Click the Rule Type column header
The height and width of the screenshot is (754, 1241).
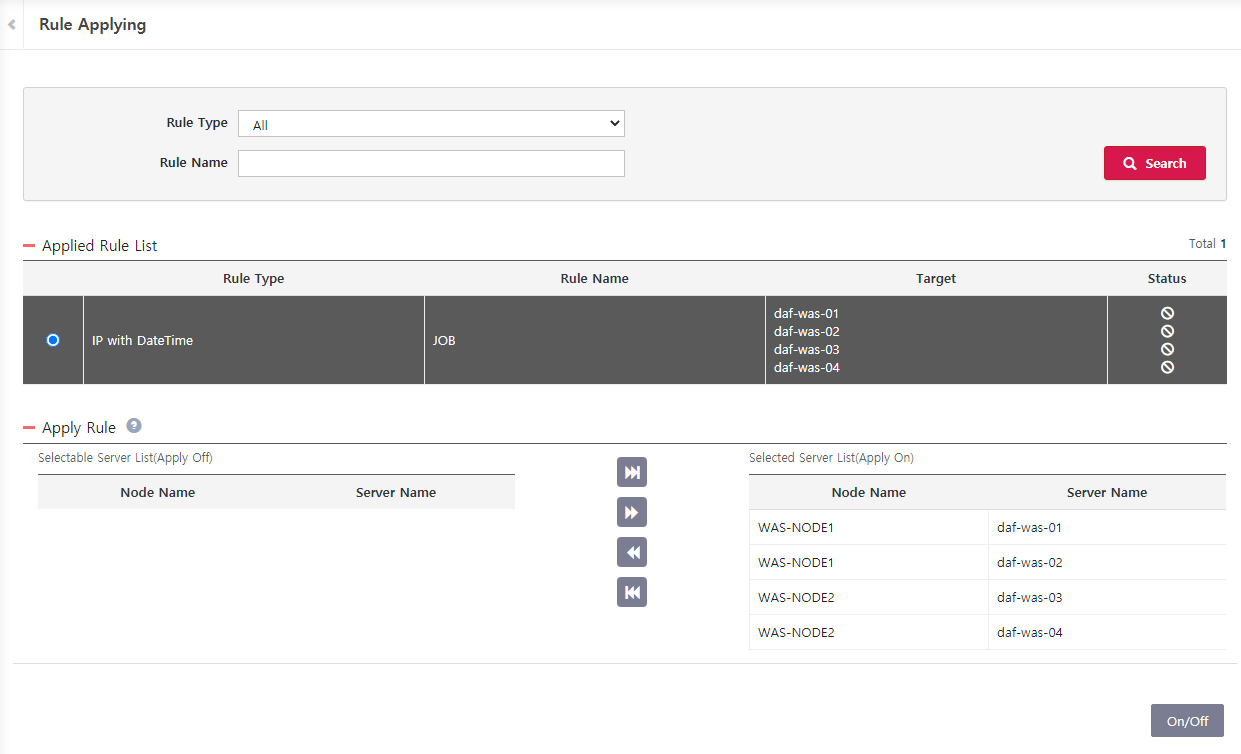click(x=253, y=278)
